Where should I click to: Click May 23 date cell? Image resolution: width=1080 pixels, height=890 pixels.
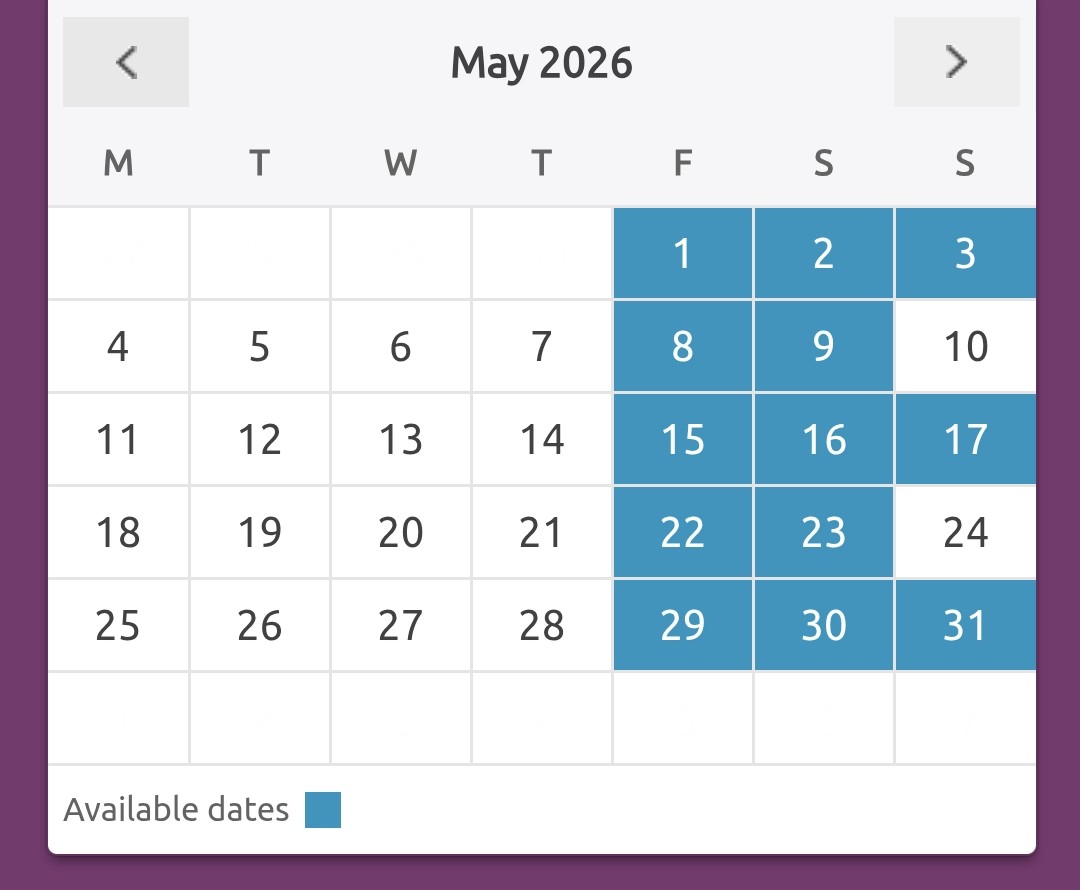(823, 533)
